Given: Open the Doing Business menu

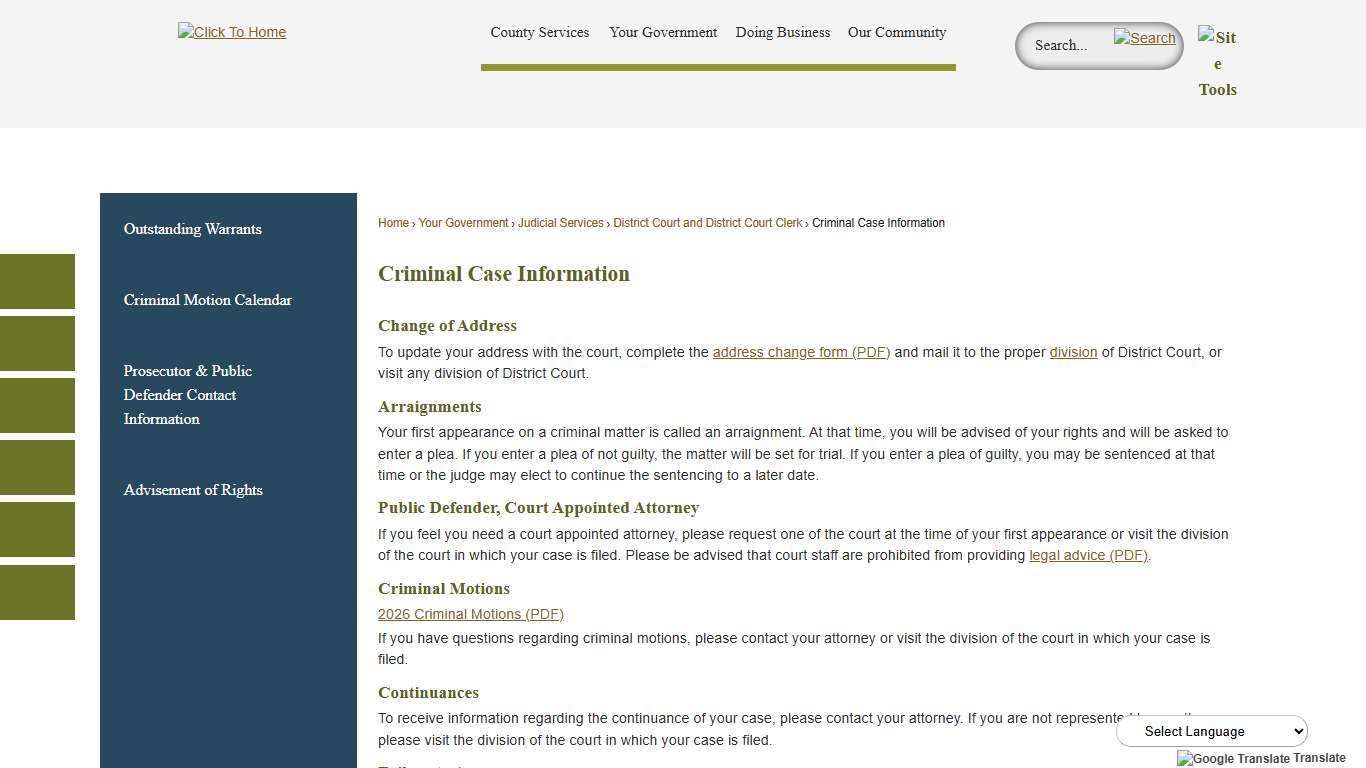Looking at the screenshot, I should point(782,32).
